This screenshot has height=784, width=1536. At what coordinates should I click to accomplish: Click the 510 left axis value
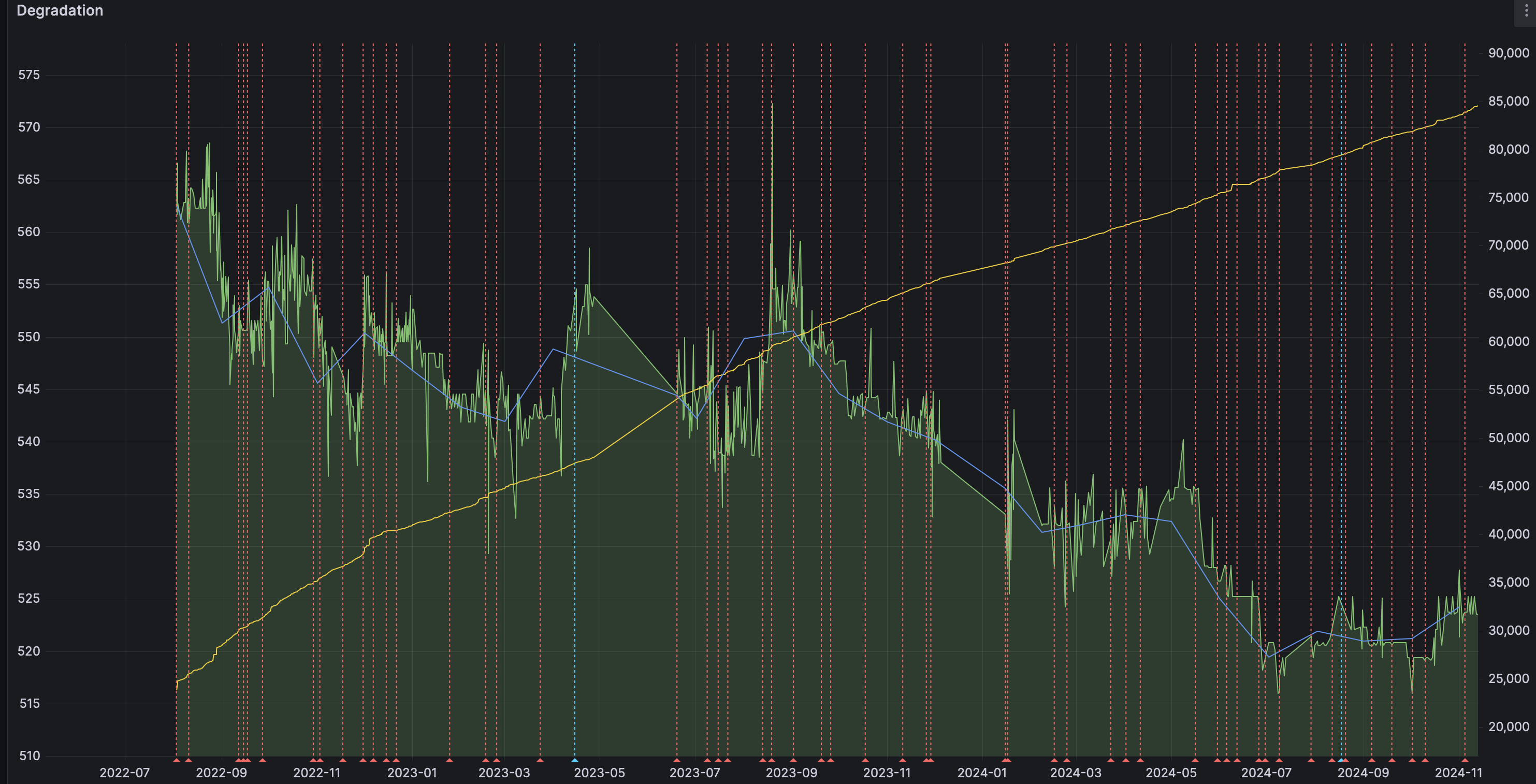[29, 756]
